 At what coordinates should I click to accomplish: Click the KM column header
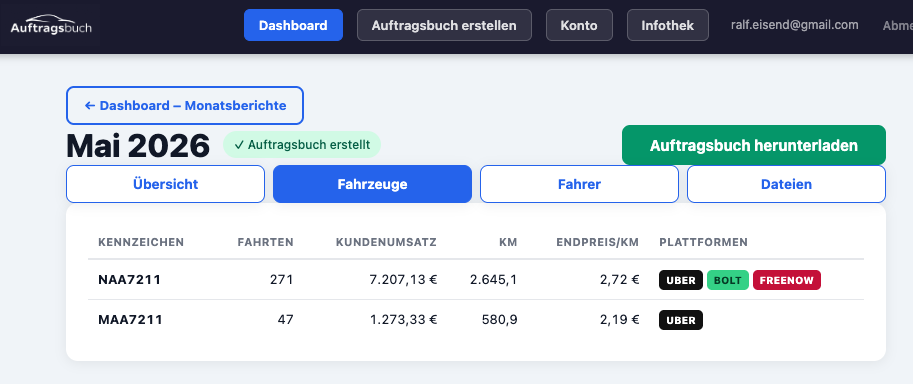pyautogui.click(x=508, y=242)
